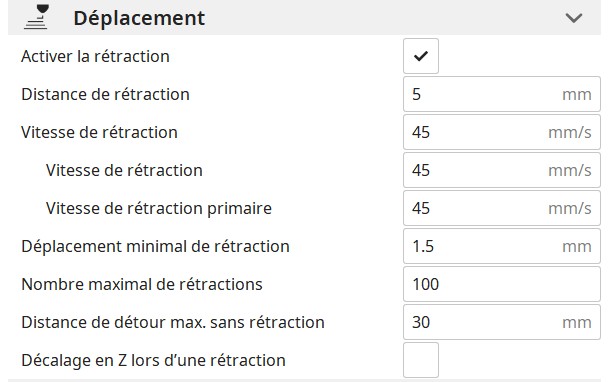Edit Distance de rétraction value field
Image resolution: width=613 pixels, height=382 pixels.
click(x=502, y=94)
